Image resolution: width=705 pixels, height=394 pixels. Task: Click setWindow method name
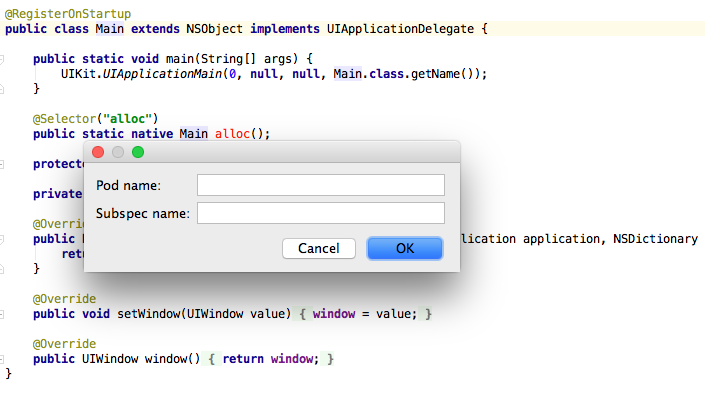click(x=148, y=313)
